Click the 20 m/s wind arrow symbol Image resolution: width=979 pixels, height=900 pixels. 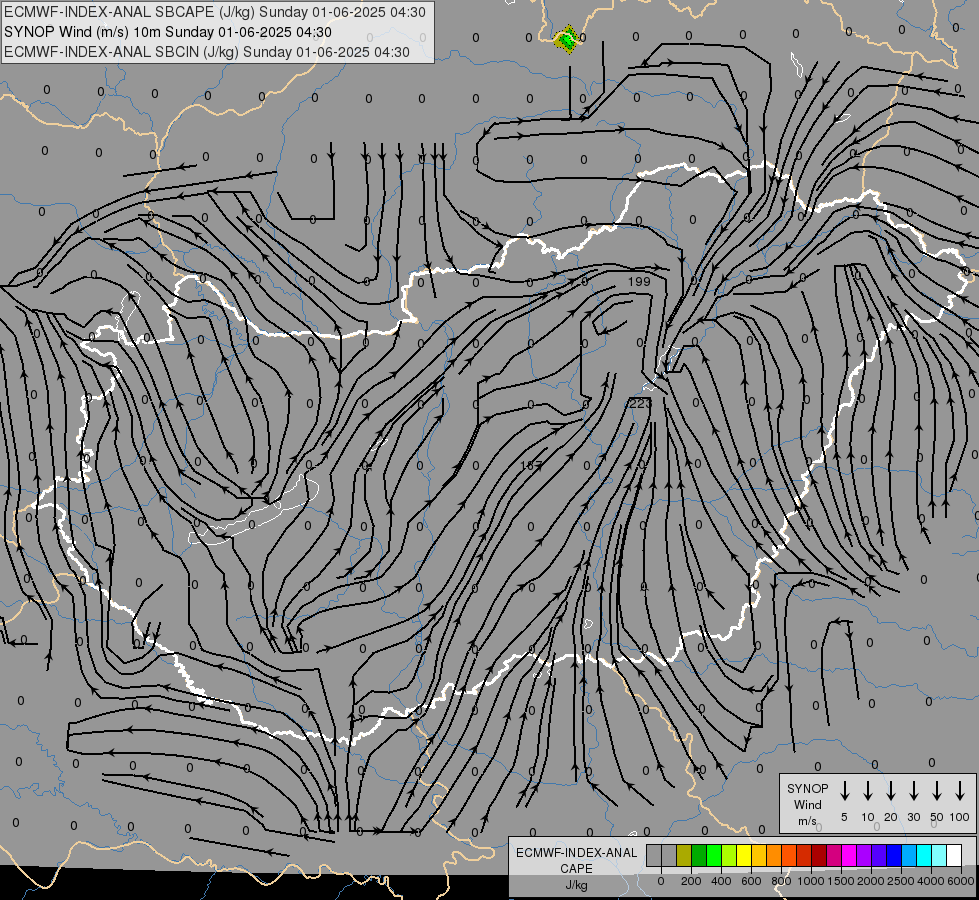pos(891,791)
